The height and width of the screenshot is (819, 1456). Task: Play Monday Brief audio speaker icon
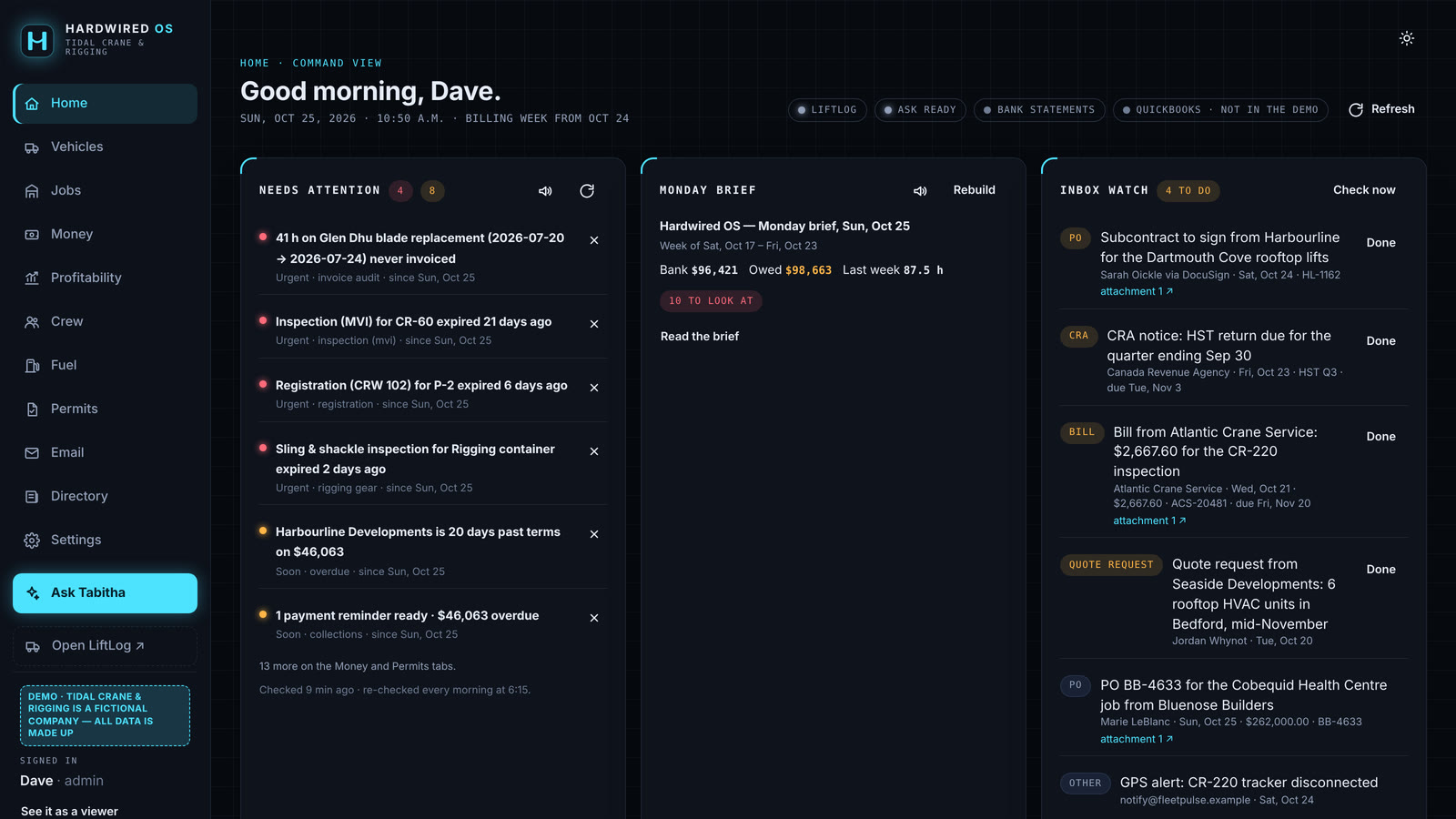pyautogui.click(x=920, y=191)
